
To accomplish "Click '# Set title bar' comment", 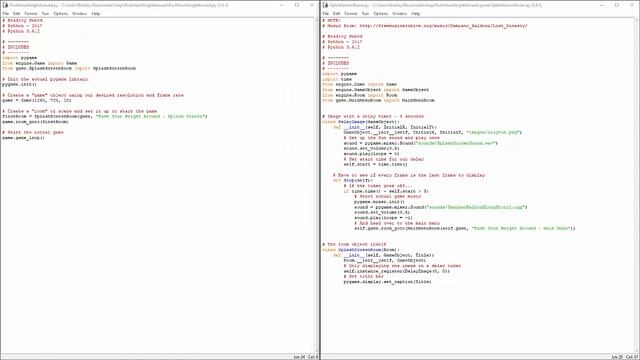I will 364,276.
